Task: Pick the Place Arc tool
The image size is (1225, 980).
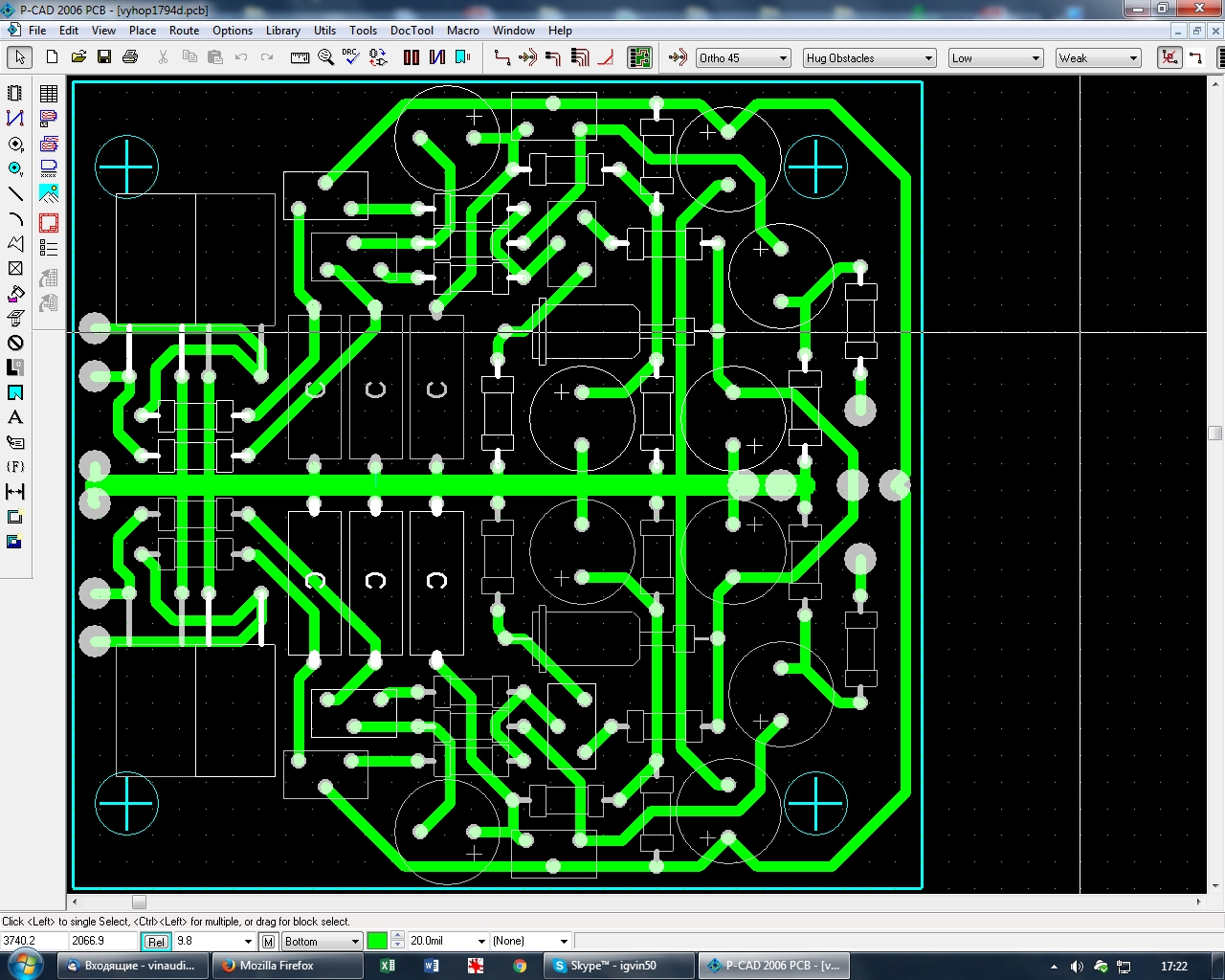Action: pyautogui.click(x=15, y=218)
